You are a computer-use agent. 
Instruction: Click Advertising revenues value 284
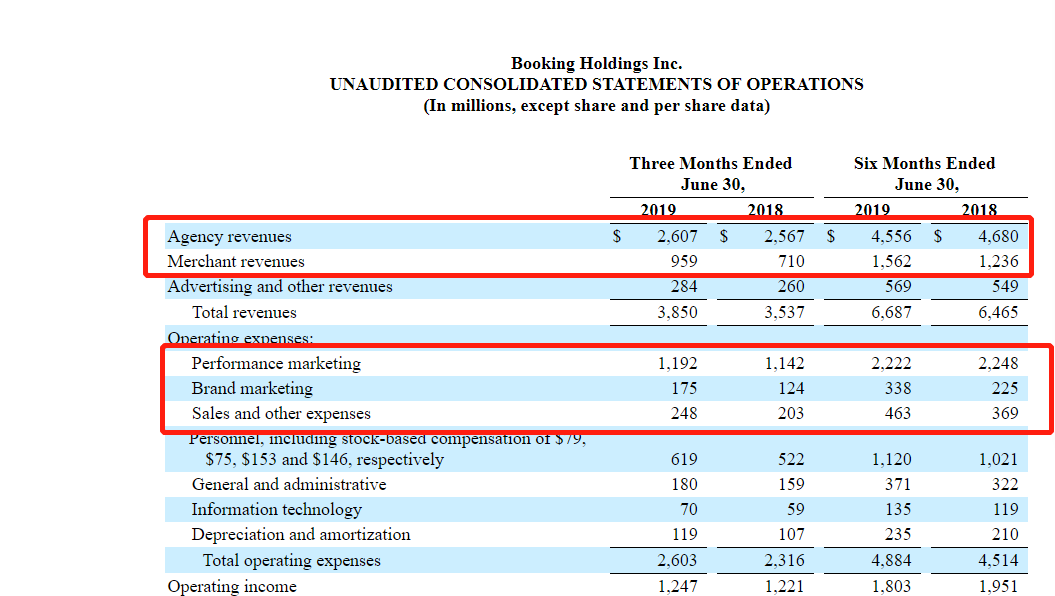click(x=684, y=287)
